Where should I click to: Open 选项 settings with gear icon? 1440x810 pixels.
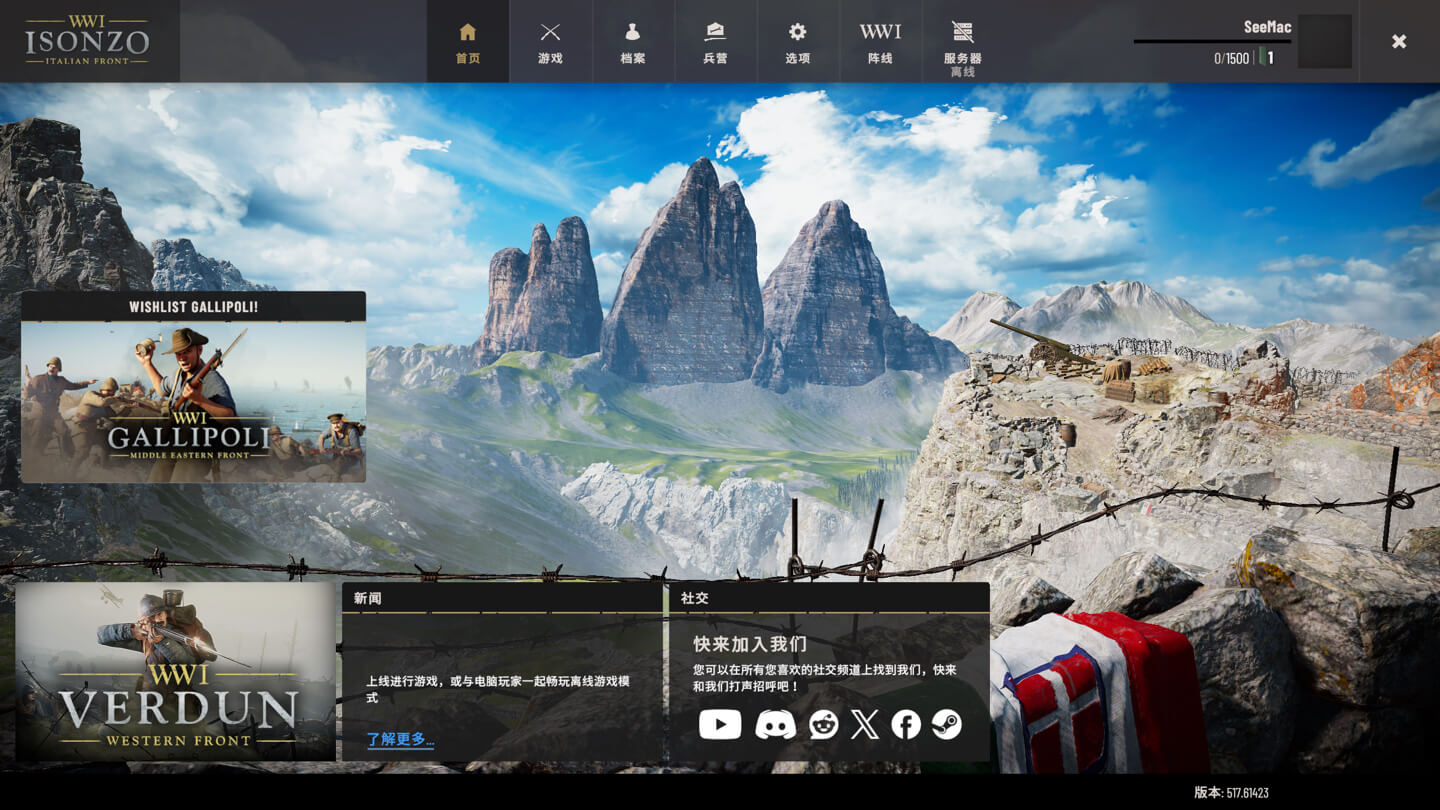[797, 42]
